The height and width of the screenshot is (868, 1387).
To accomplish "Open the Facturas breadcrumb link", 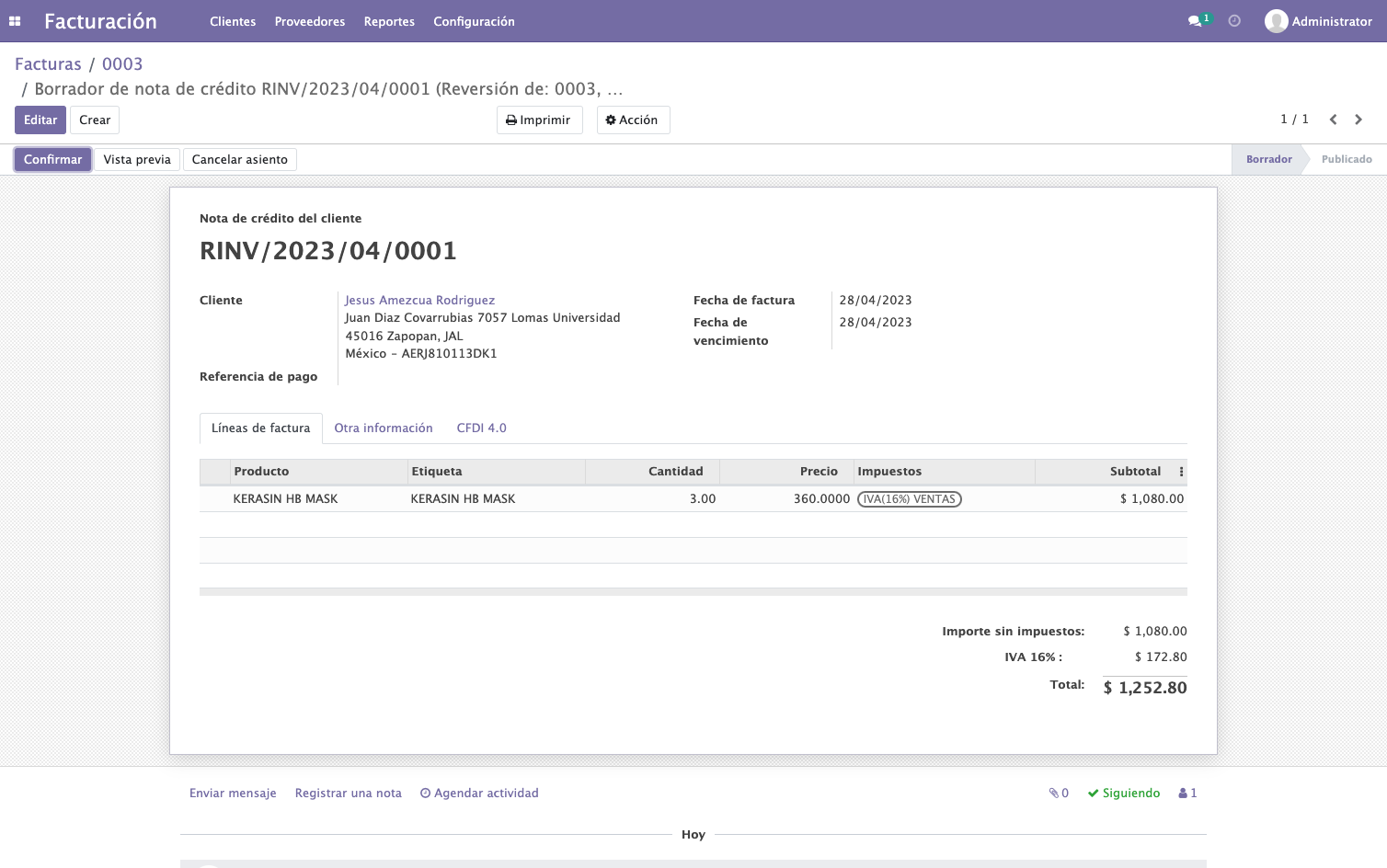I will (x=48, y=64).
